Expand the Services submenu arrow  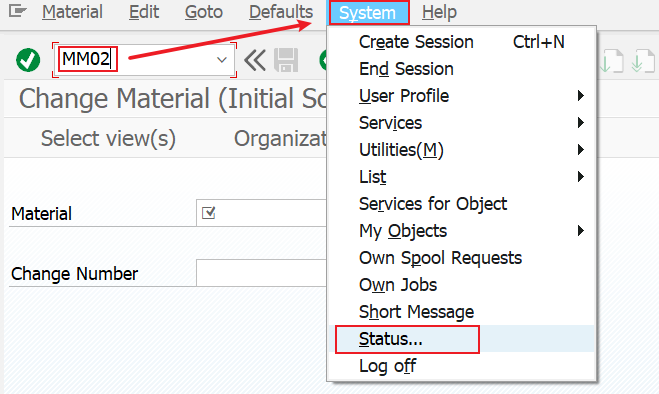[x=580, y=123]
